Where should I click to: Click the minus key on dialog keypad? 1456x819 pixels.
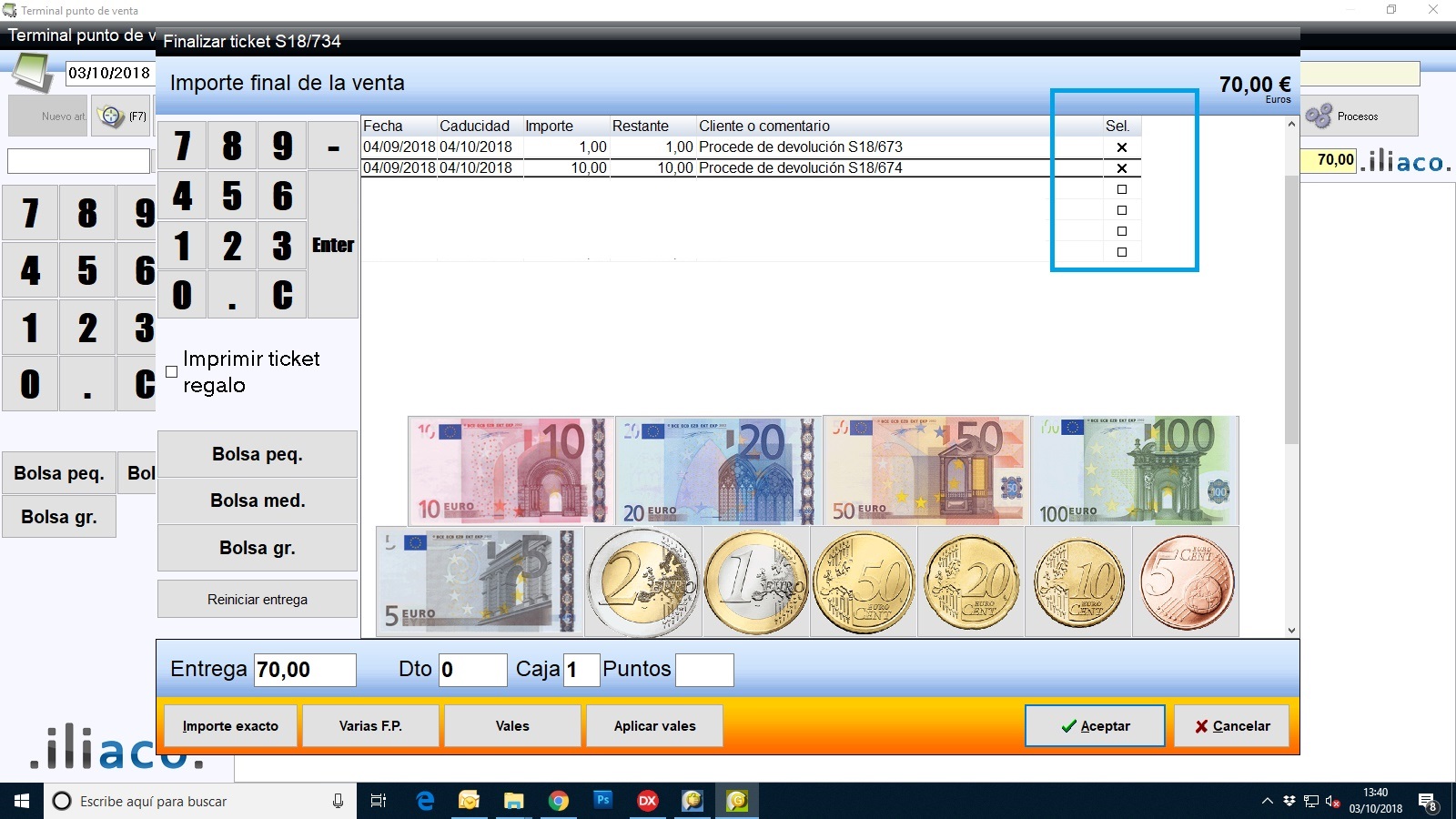(333, 146)
